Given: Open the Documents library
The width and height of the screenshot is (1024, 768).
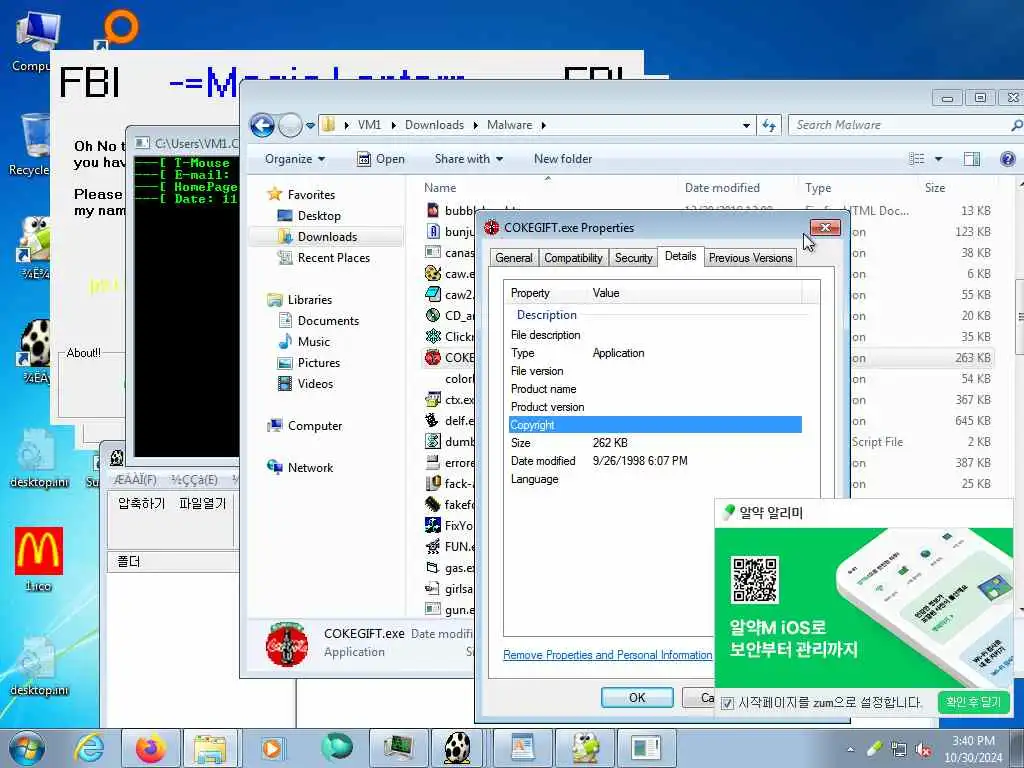Looking at the screenshot, I should tap(328, 321).
